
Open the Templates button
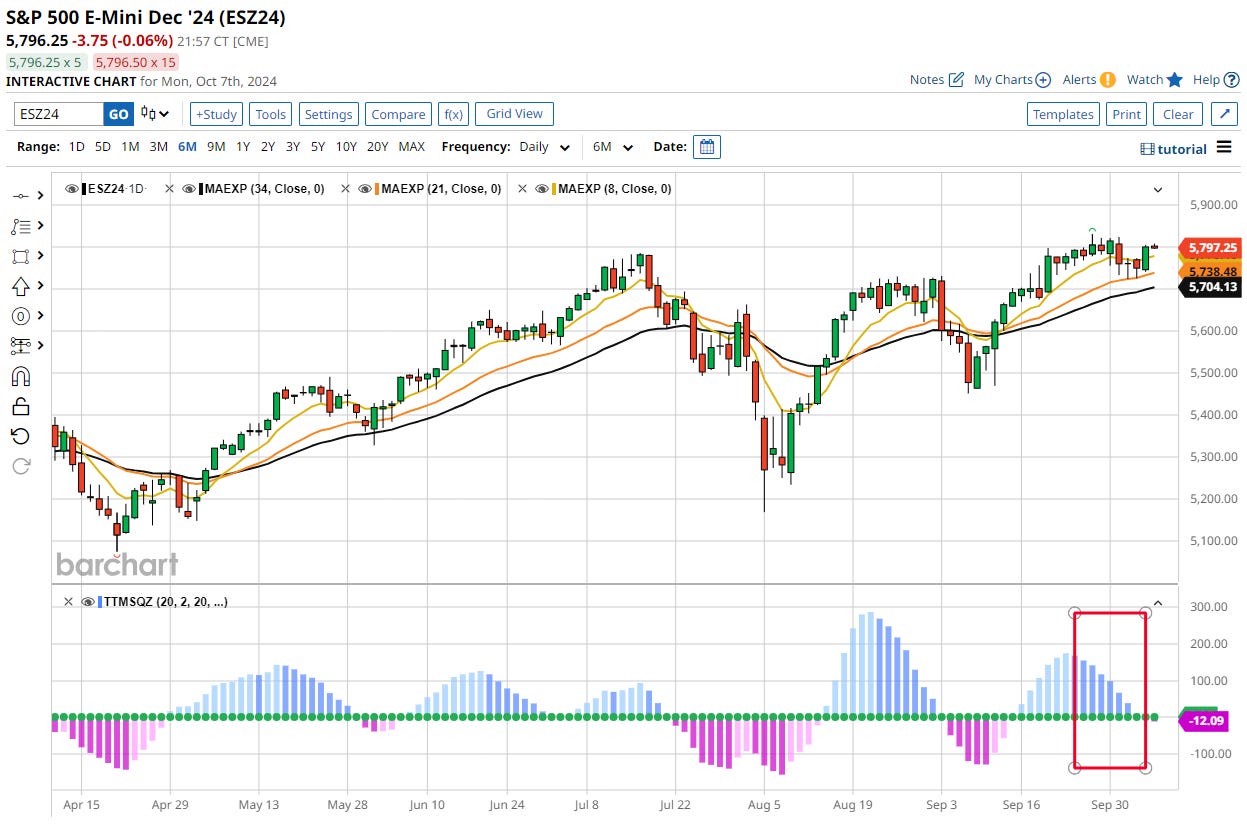pos(1063,114)
